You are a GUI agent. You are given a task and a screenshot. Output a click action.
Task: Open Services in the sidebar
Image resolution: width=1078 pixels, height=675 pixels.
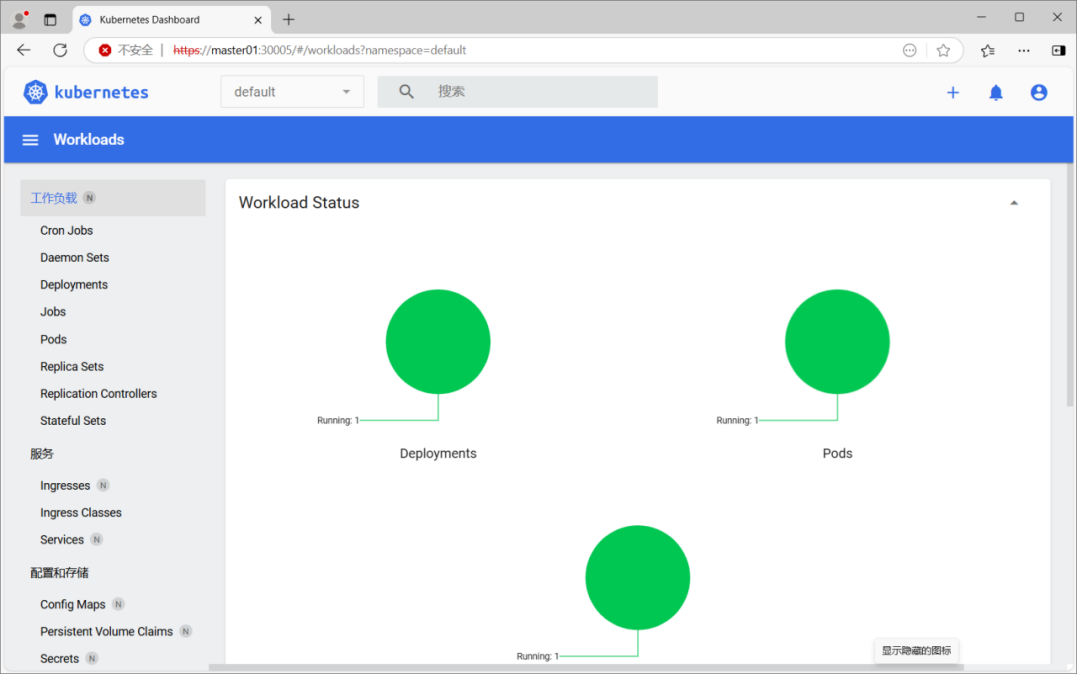(x=61, y=540)
